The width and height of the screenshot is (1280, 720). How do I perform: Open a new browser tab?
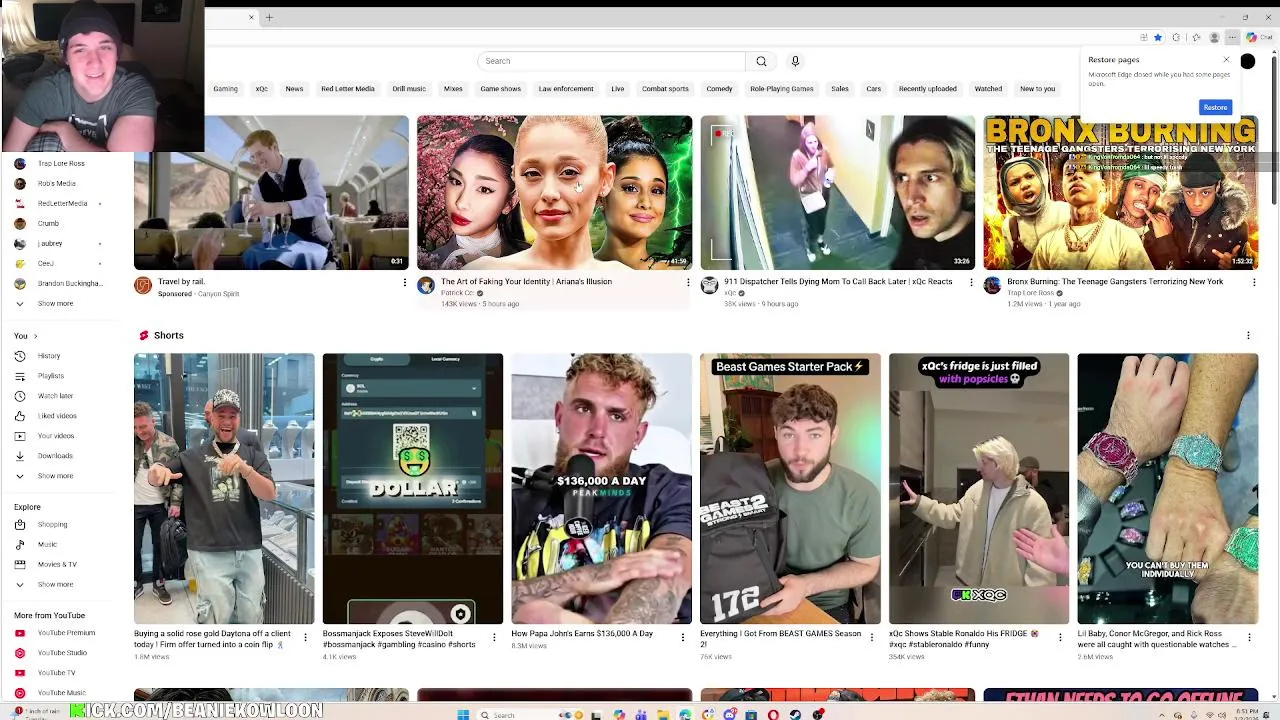pyautogui.click(x=269, y=17)
